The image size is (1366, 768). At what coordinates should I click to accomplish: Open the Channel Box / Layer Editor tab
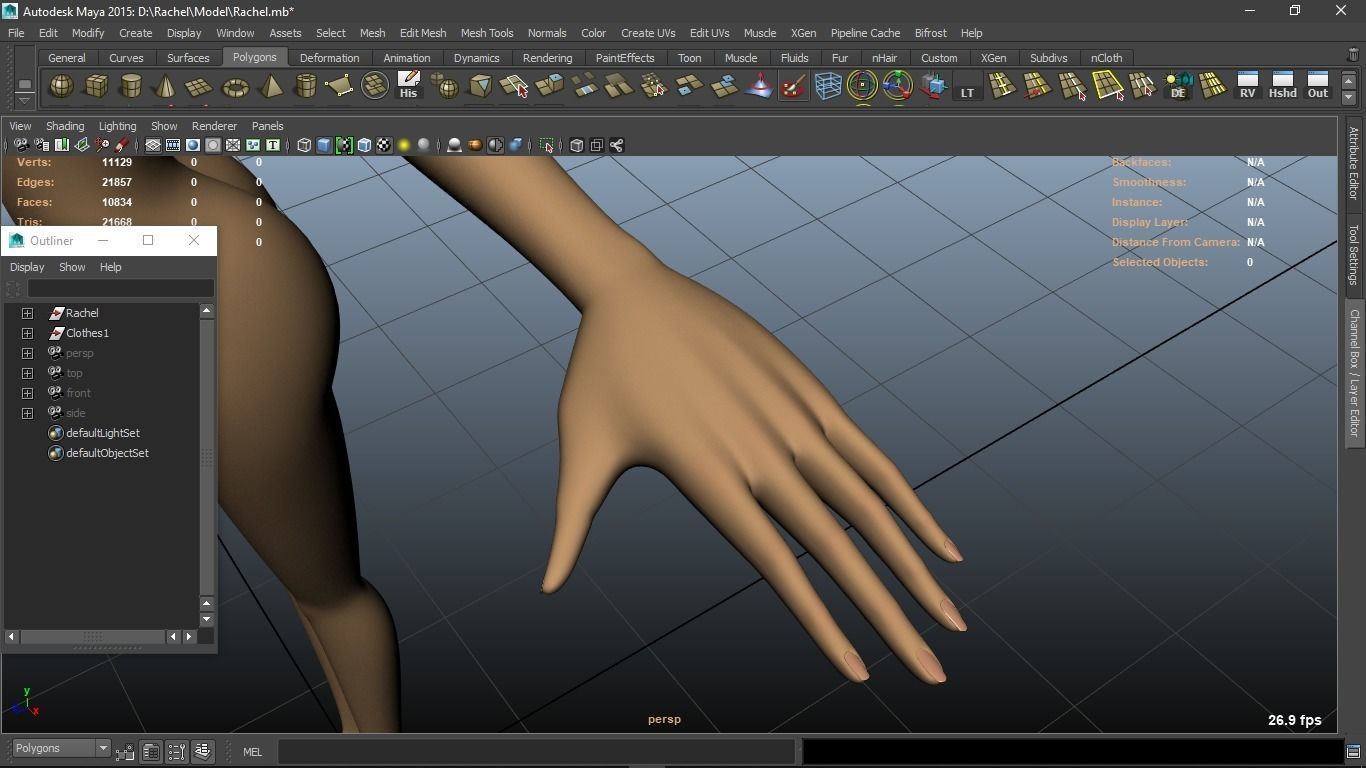pyautogui.click(x=1353, y=373)
